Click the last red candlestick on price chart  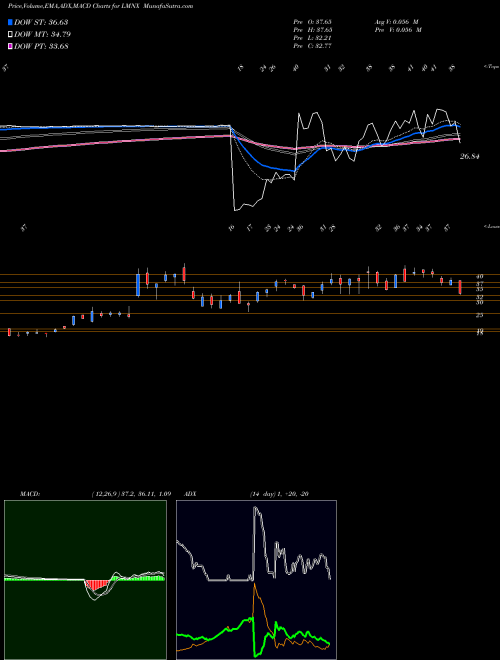pyautogui.click(x=460, y=287)
